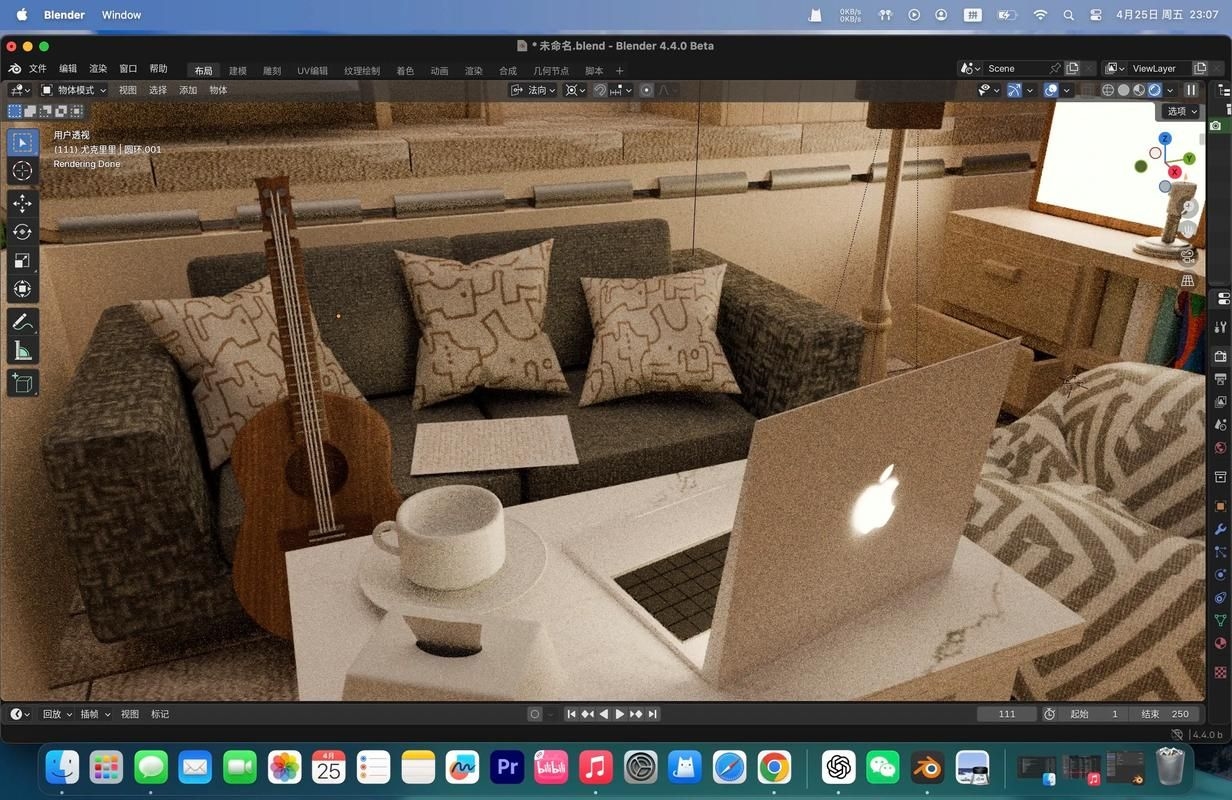Screen dimensions: 1232x800
Task: Click the Transform tool icon
Action: tap(22, 289)
